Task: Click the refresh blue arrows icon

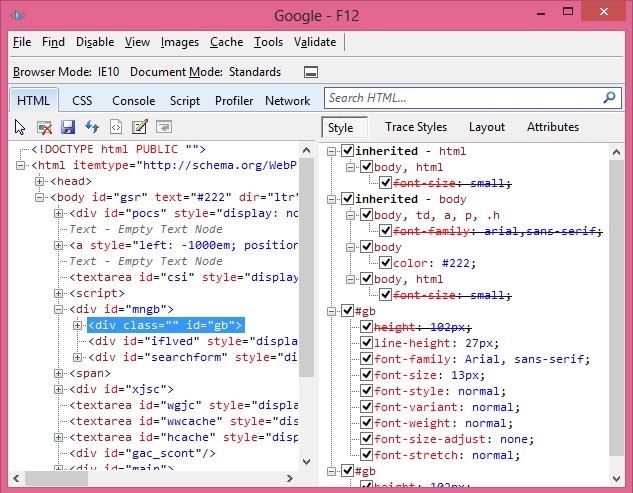Action: click(x=92, y=127)
